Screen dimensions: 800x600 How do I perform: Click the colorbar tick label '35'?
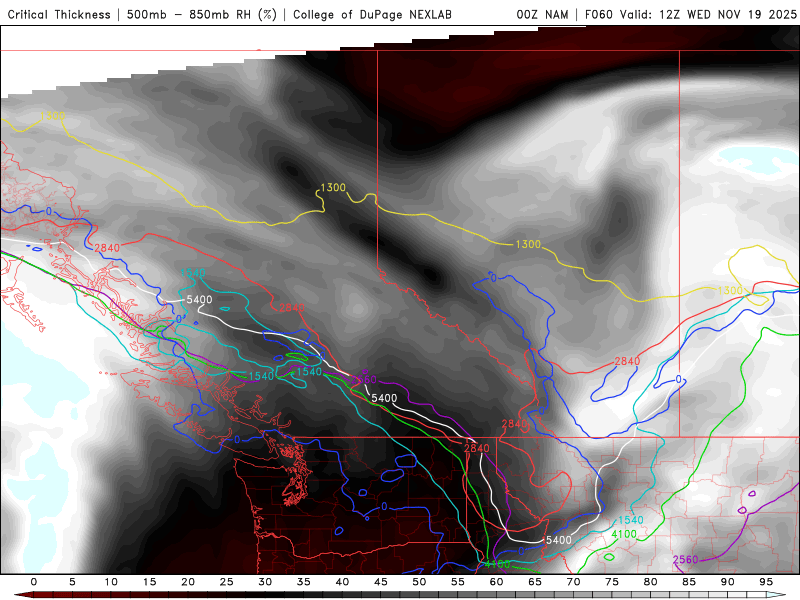(304, 582)
